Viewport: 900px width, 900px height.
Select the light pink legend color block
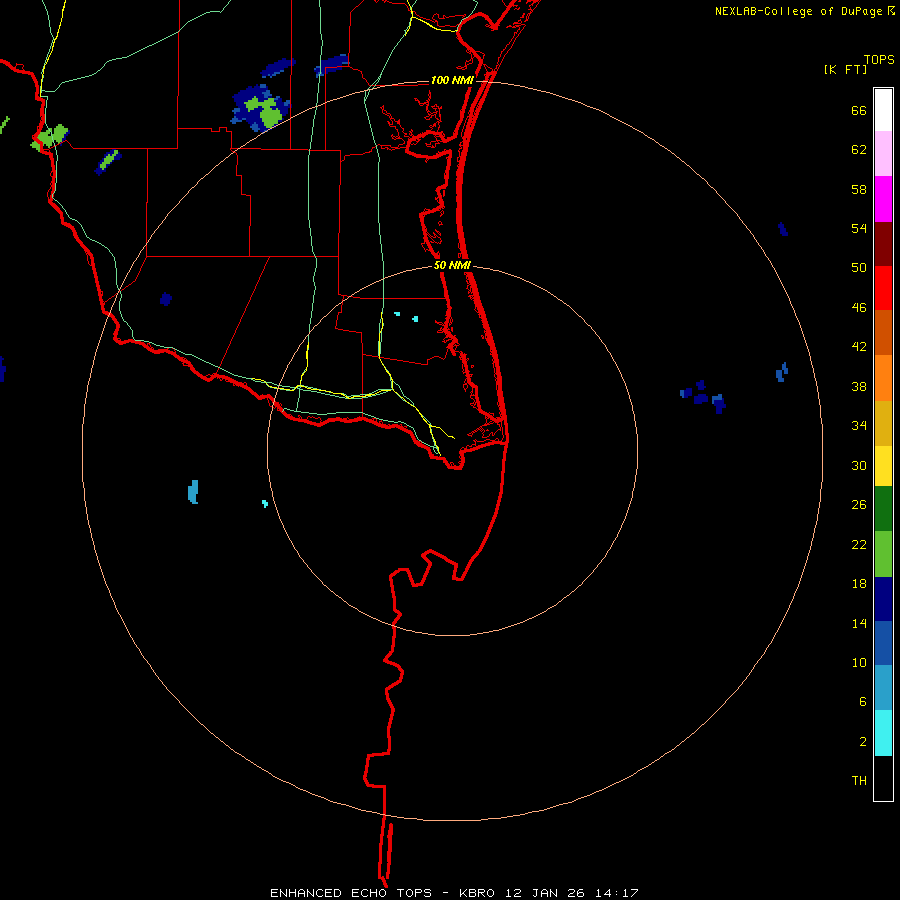pos(883,154)
